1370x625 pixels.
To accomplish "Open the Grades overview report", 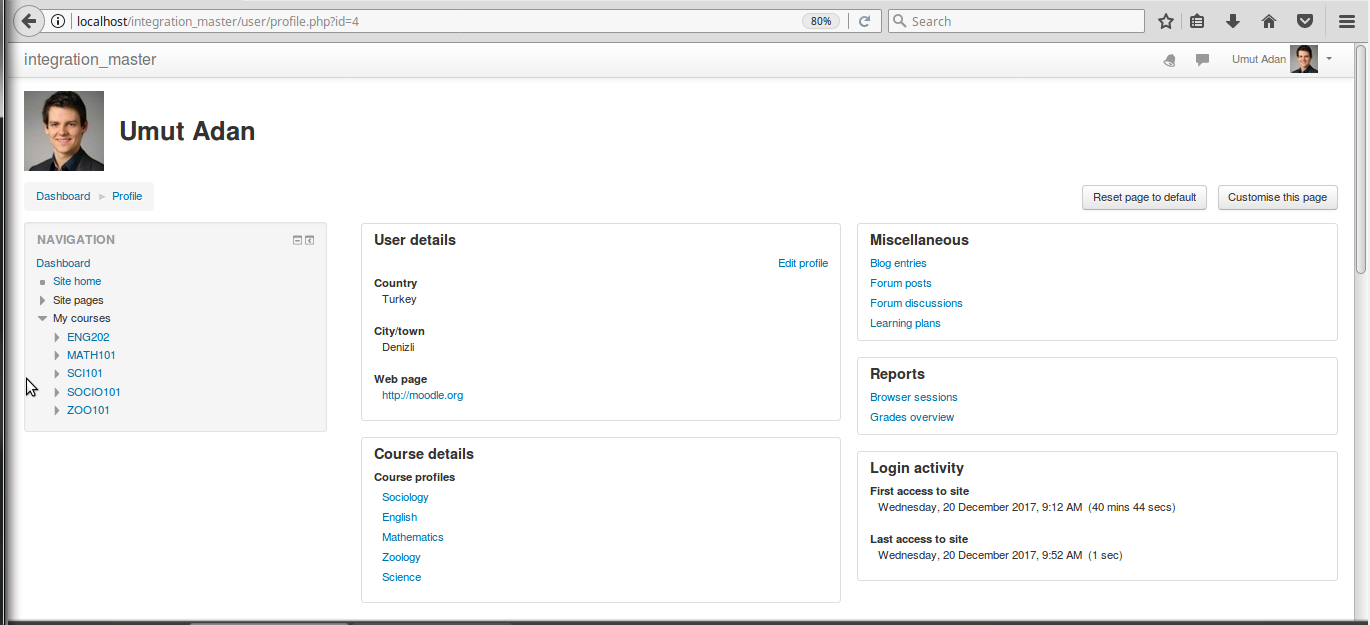I will [912, 417].
